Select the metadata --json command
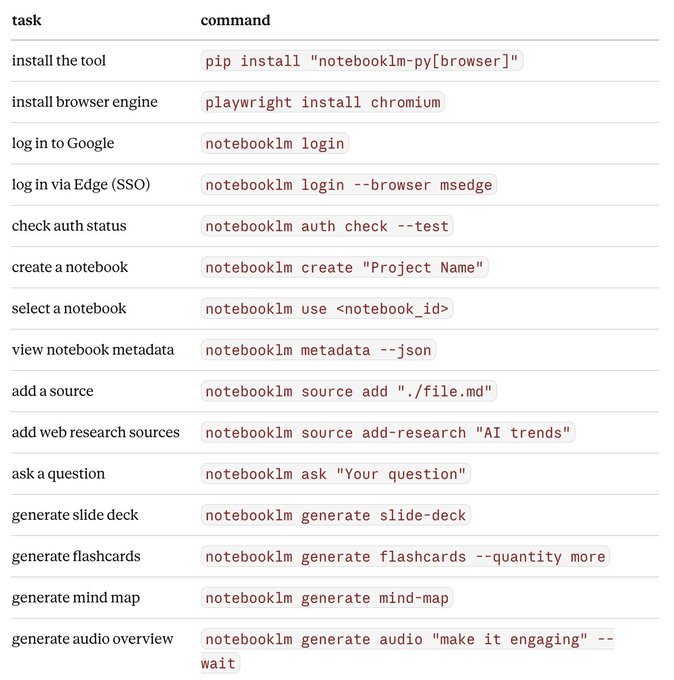The width and height of the screenshot is (674, 680). (x=318, y=350)
